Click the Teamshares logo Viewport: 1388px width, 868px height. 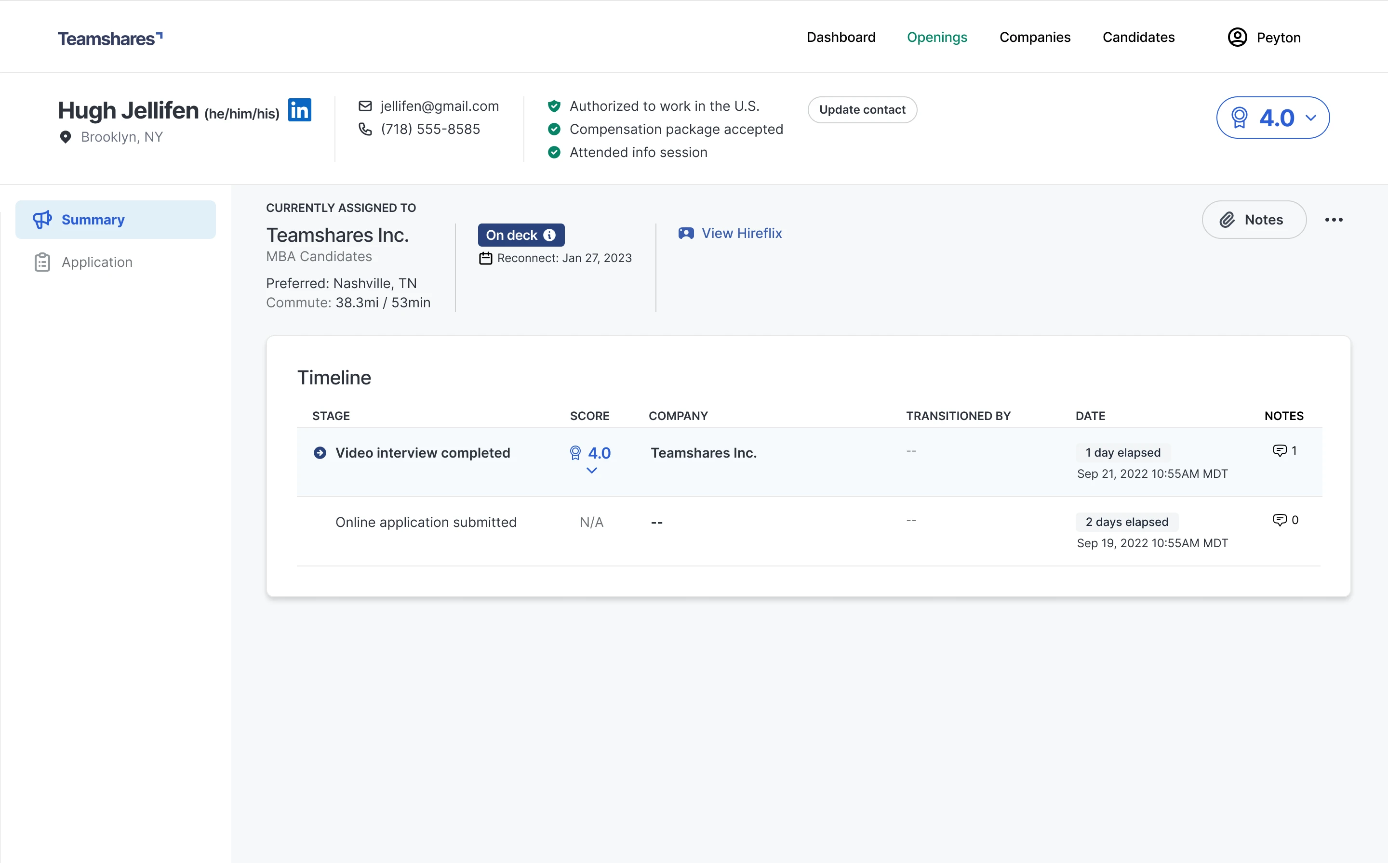pos(110,39)
